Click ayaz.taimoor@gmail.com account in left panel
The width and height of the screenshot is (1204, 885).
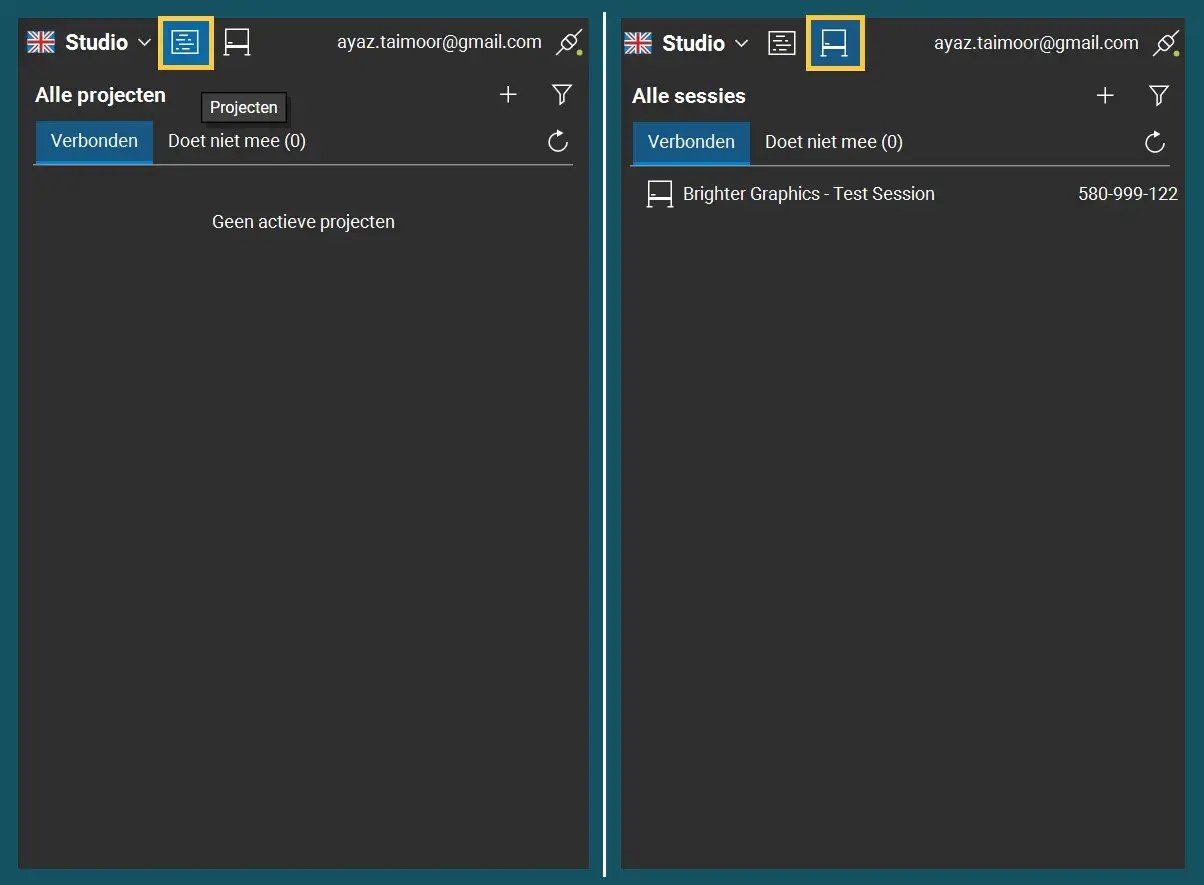pyautogui.click(x=439, y=42)
